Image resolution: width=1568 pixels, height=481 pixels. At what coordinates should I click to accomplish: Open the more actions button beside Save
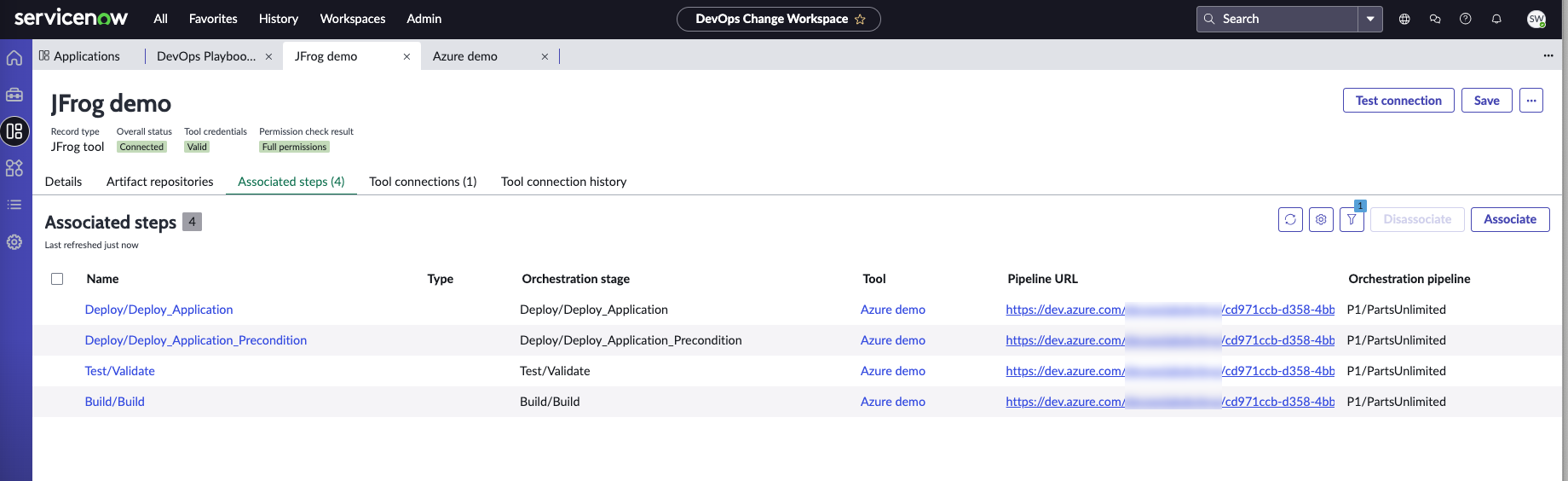(x=1531, y=100)
